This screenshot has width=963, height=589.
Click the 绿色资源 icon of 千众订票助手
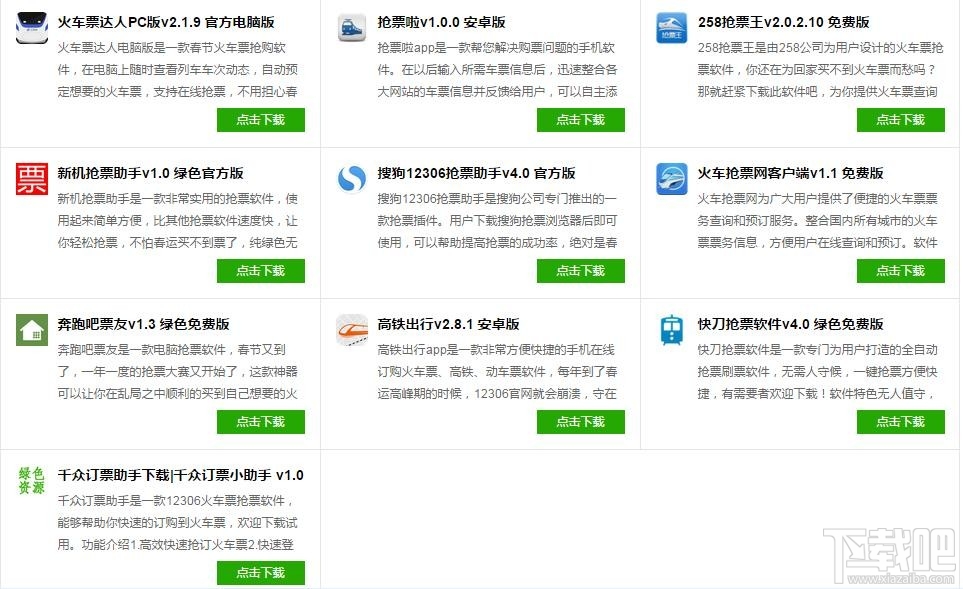(32, 481)
